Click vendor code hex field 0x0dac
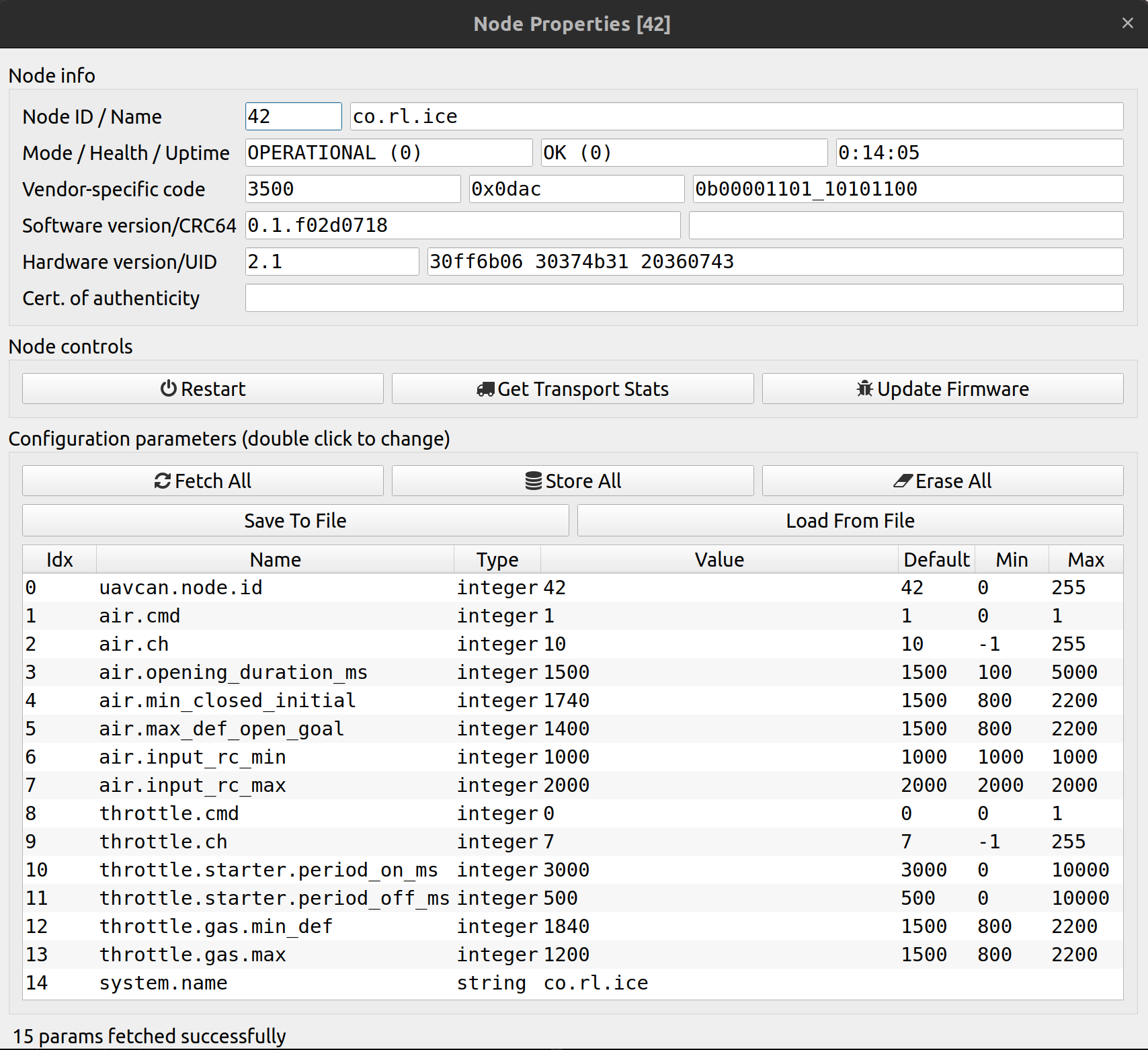The width and height of the screenshot is (1148, 1050). [x=577, y=189]
